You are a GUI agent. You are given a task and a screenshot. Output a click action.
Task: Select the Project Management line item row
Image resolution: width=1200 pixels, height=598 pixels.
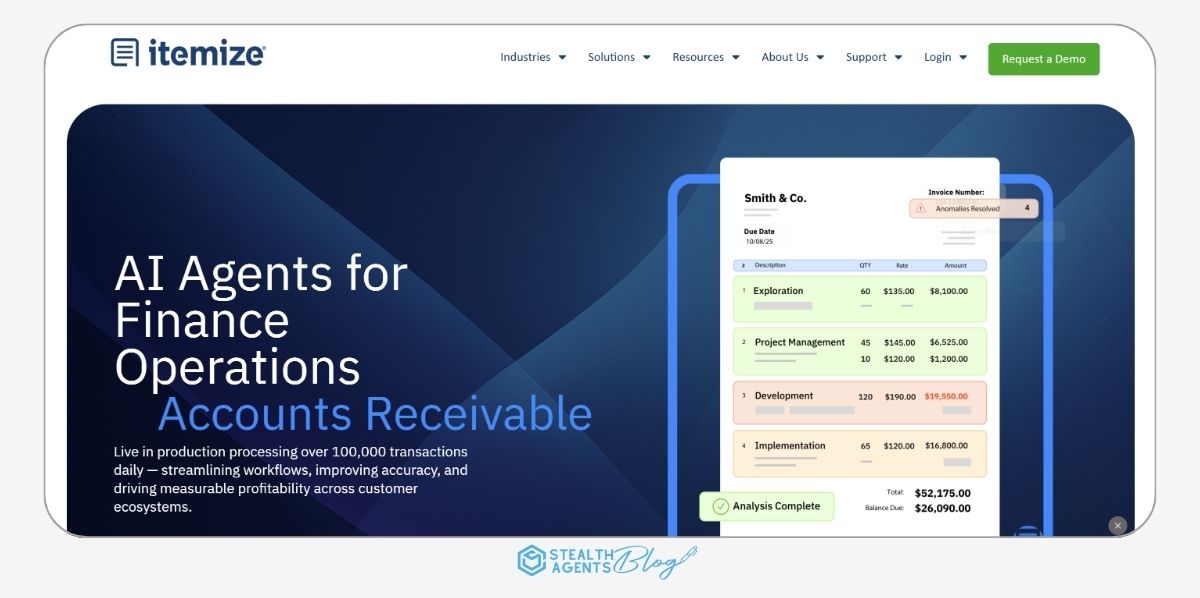pos(859,350)
